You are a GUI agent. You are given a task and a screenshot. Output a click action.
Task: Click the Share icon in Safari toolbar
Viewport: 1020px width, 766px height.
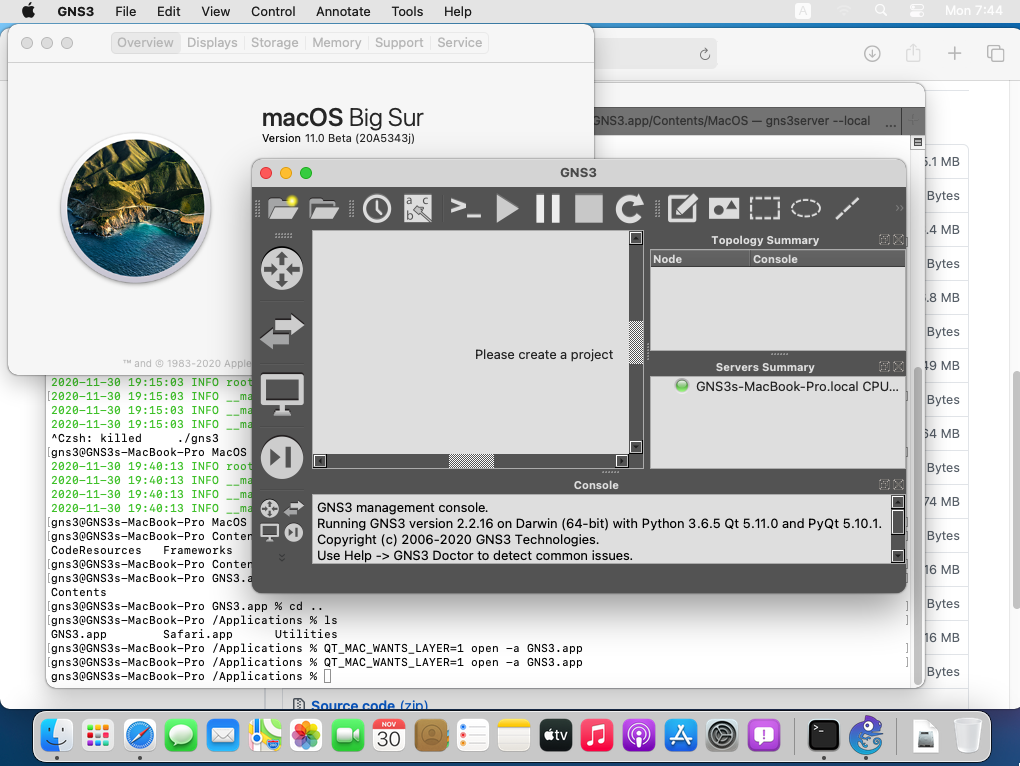coord(913,53)
